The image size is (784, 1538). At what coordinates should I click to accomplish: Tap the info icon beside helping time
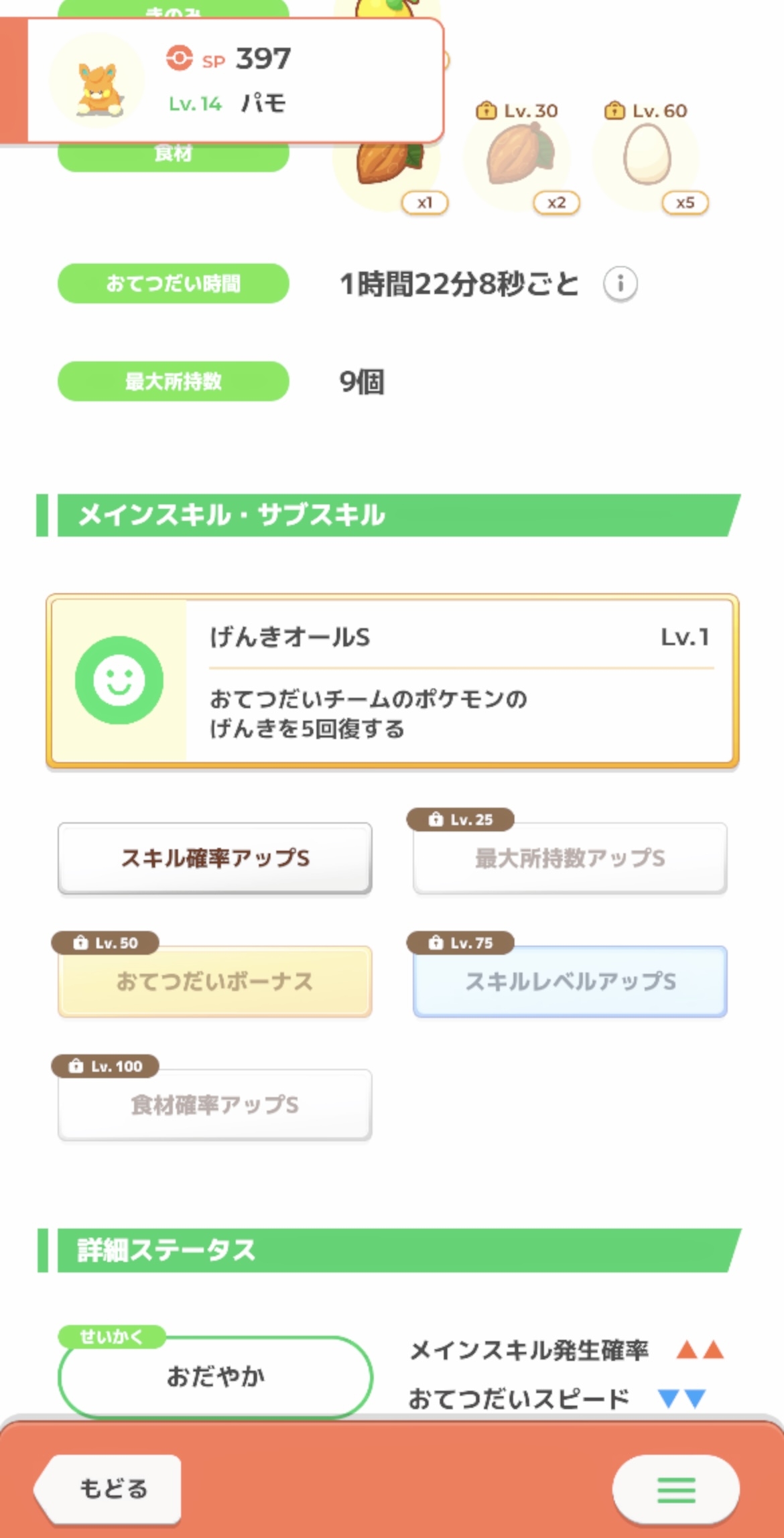(620, 284)
